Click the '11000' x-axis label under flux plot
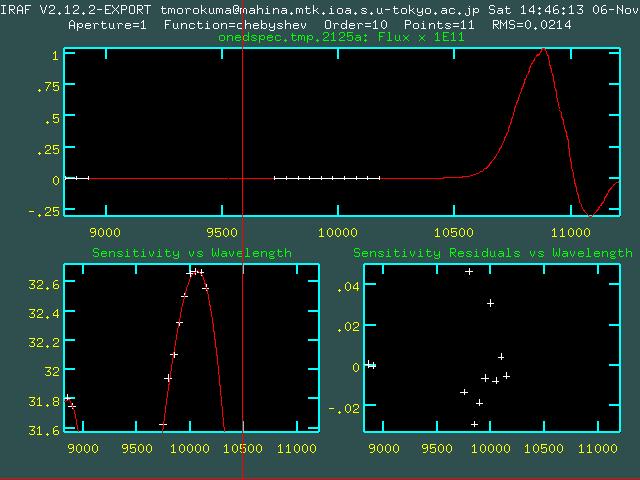Viewport: 640px width, 480px height. pos(571,233)
